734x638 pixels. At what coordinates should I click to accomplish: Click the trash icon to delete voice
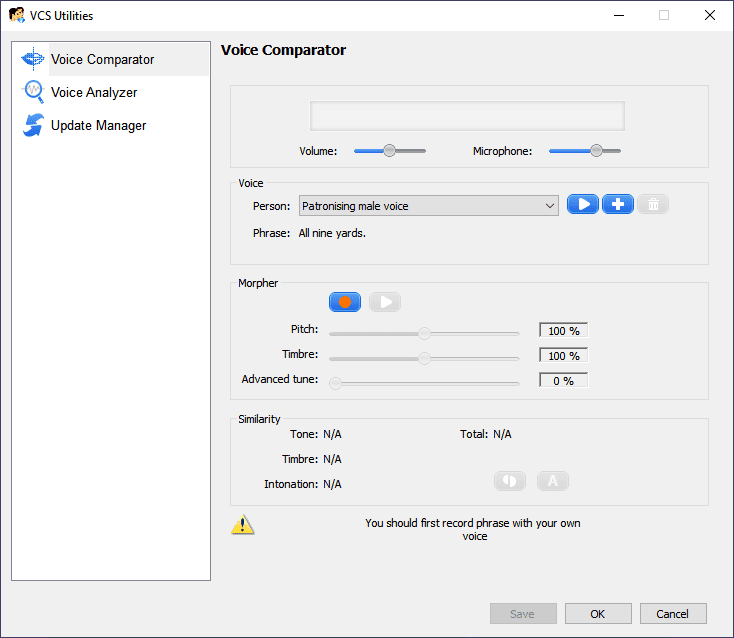click(x=653, y=205)
